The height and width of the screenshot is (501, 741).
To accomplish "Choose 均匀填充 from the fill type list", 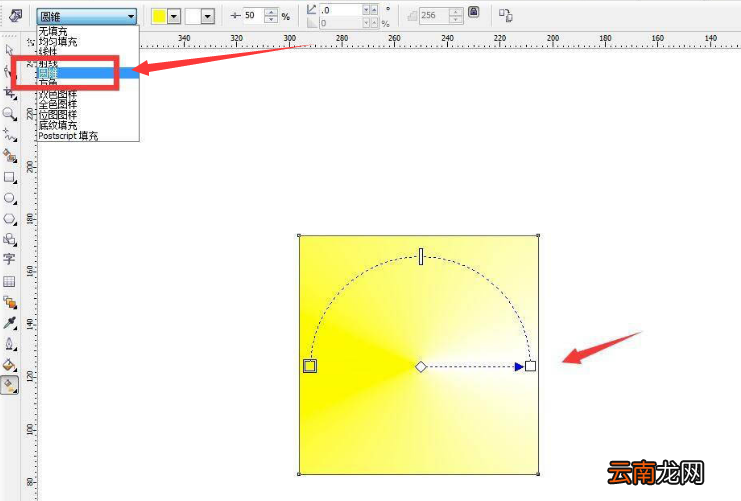I will point(58,42).
